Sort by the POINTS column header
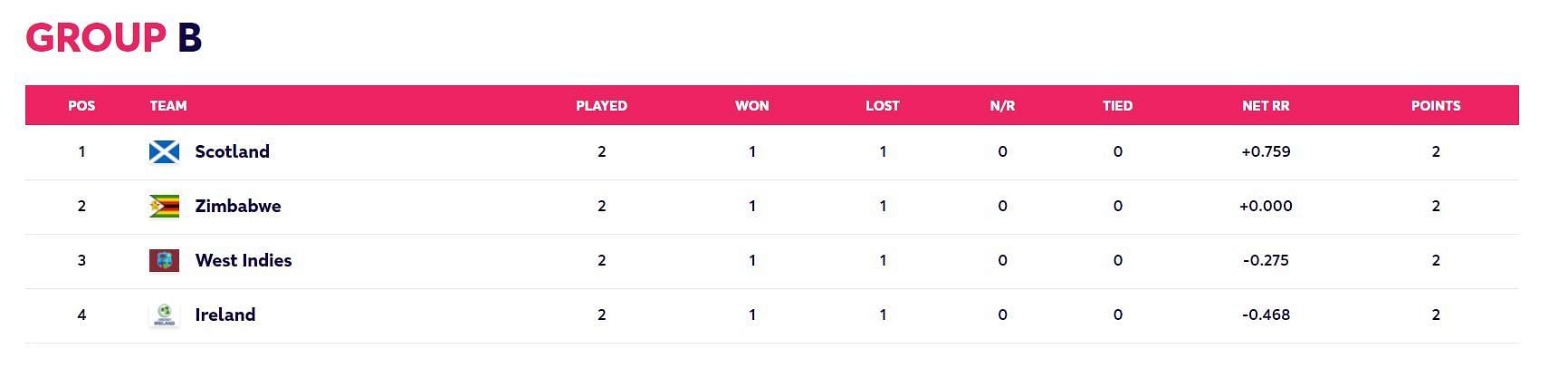This screenshot has width=1568, height=368. (1436, 105)
